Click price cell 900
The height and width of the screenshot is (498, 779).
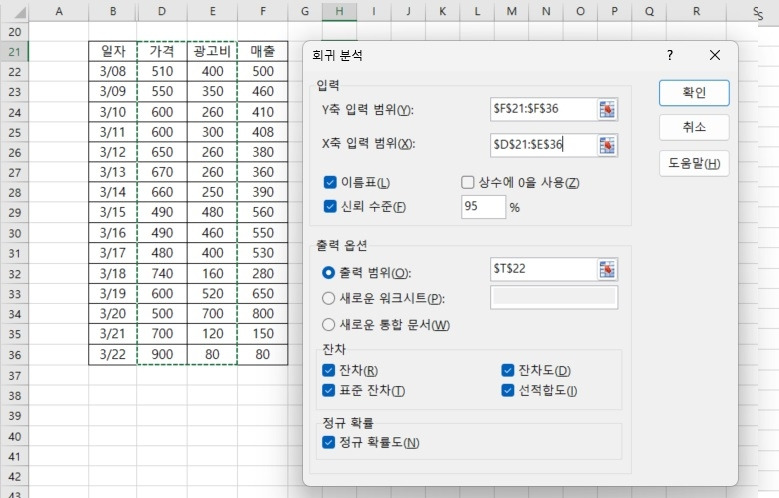coord(162,355)
